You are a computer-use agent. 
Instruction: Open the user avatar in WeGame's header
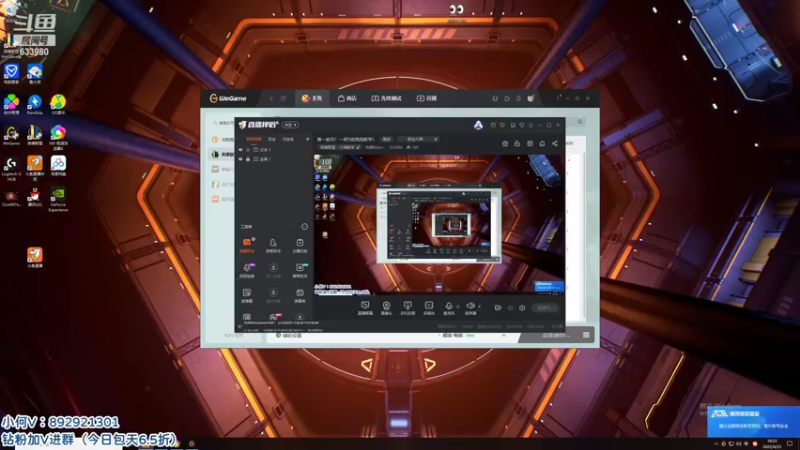tap(531, 98)
